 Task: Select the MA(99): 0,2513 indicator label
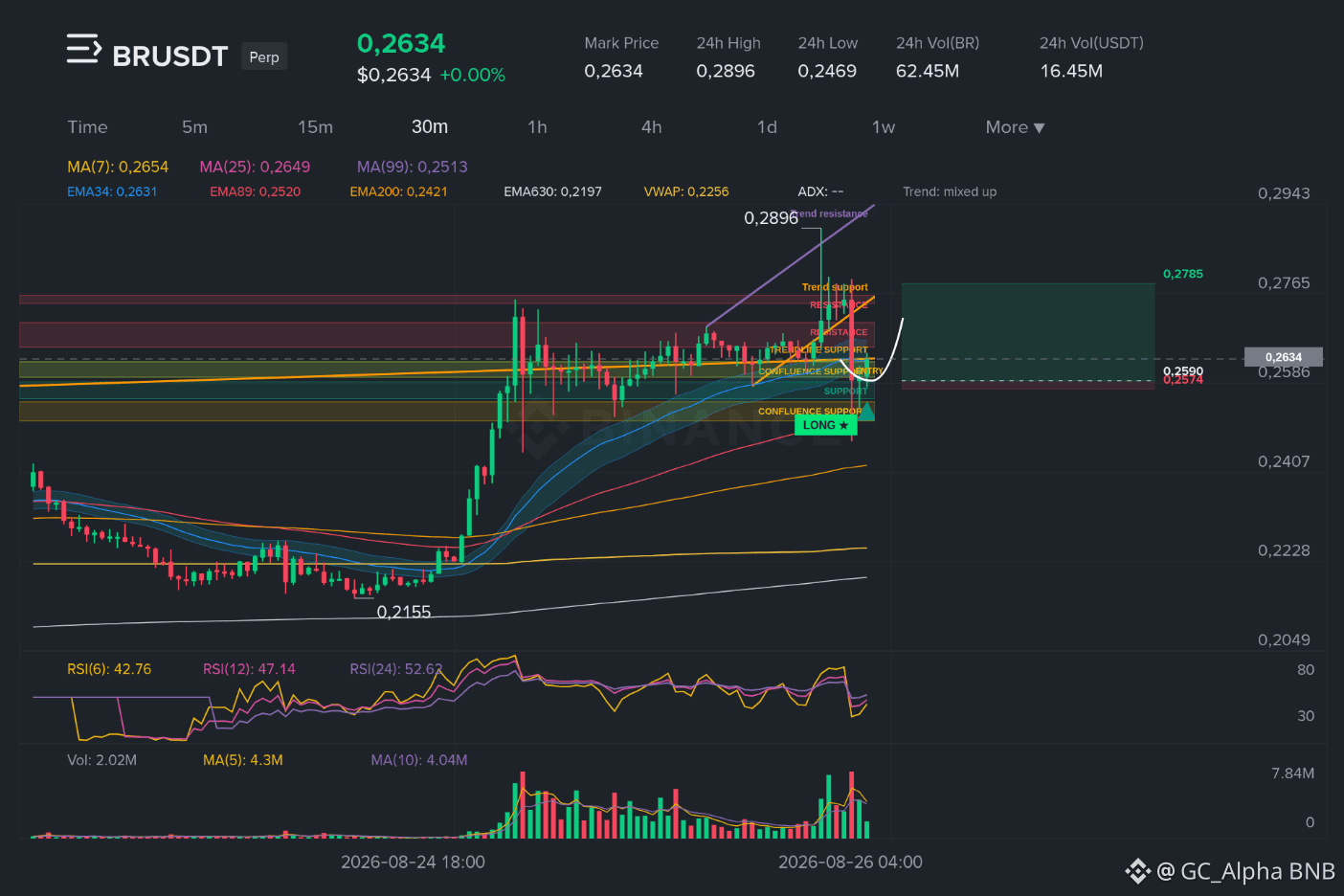413,167
